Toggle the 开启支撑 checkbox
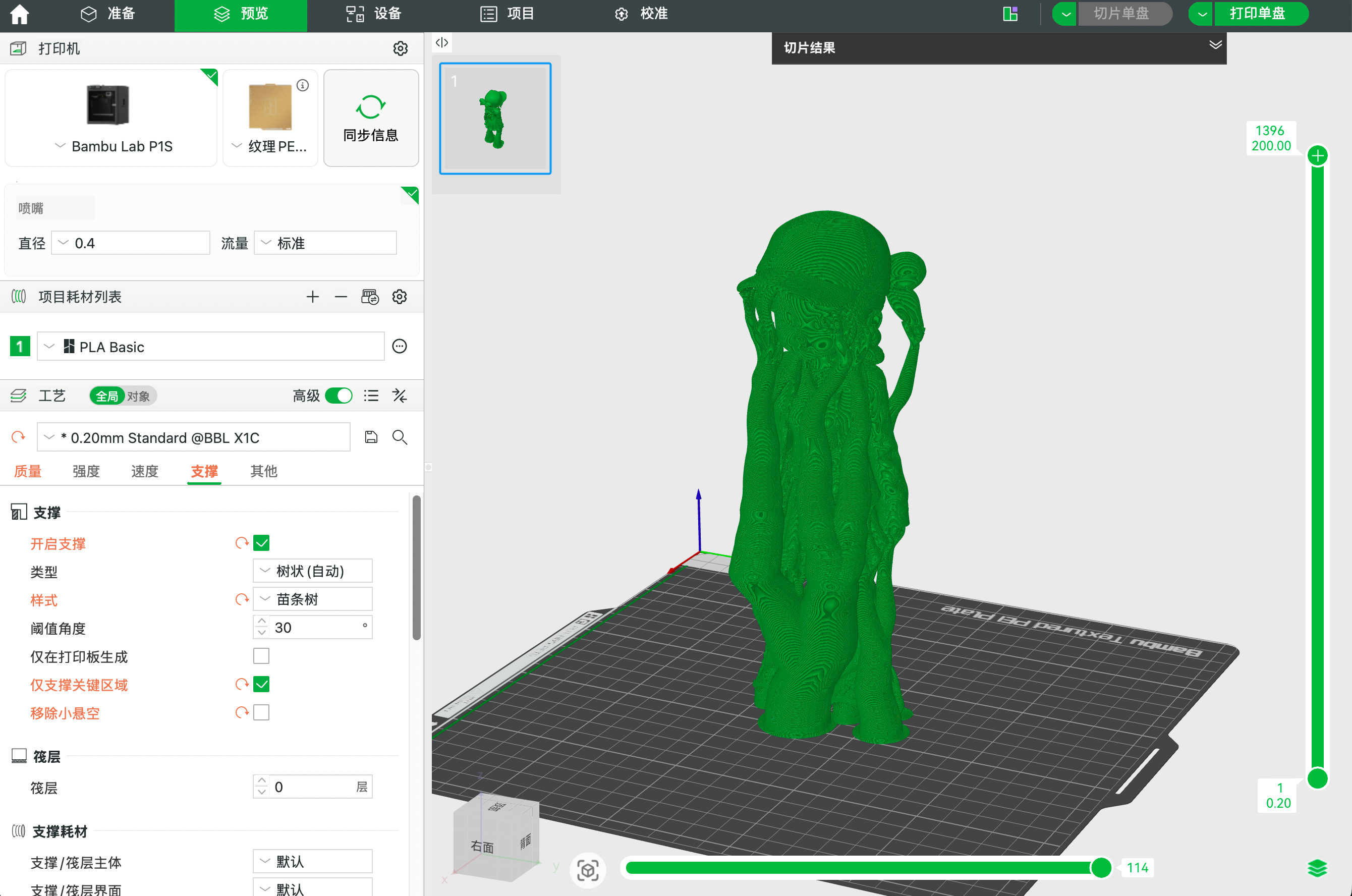1352x896 pixels. (261, 543)
